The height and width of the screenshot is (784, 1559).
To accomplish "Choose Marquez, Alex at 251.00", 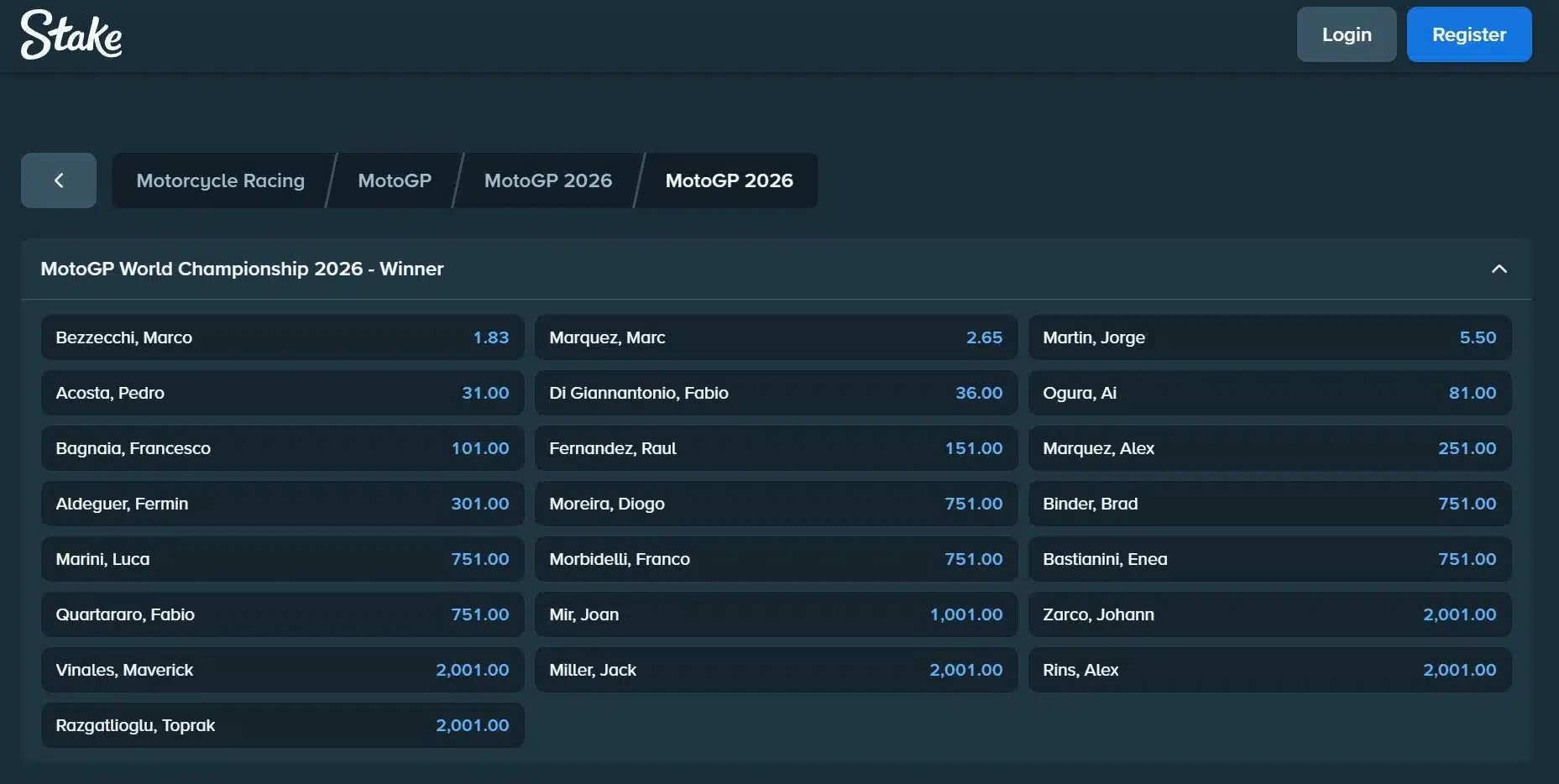I will (1270, 448).
